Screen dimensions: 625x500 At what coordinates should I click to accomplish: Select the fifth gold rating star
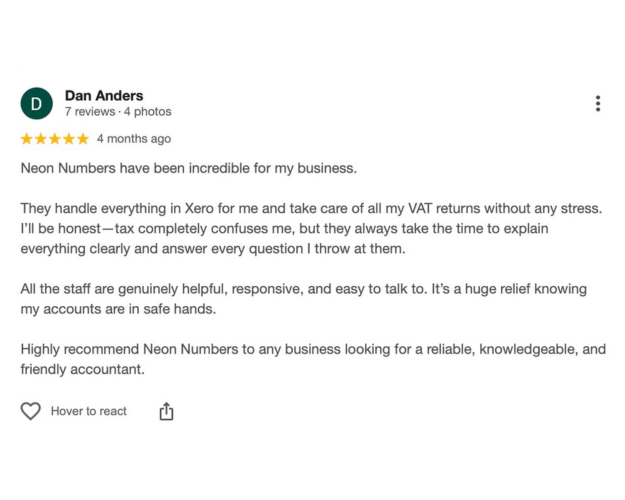(83, 139)
